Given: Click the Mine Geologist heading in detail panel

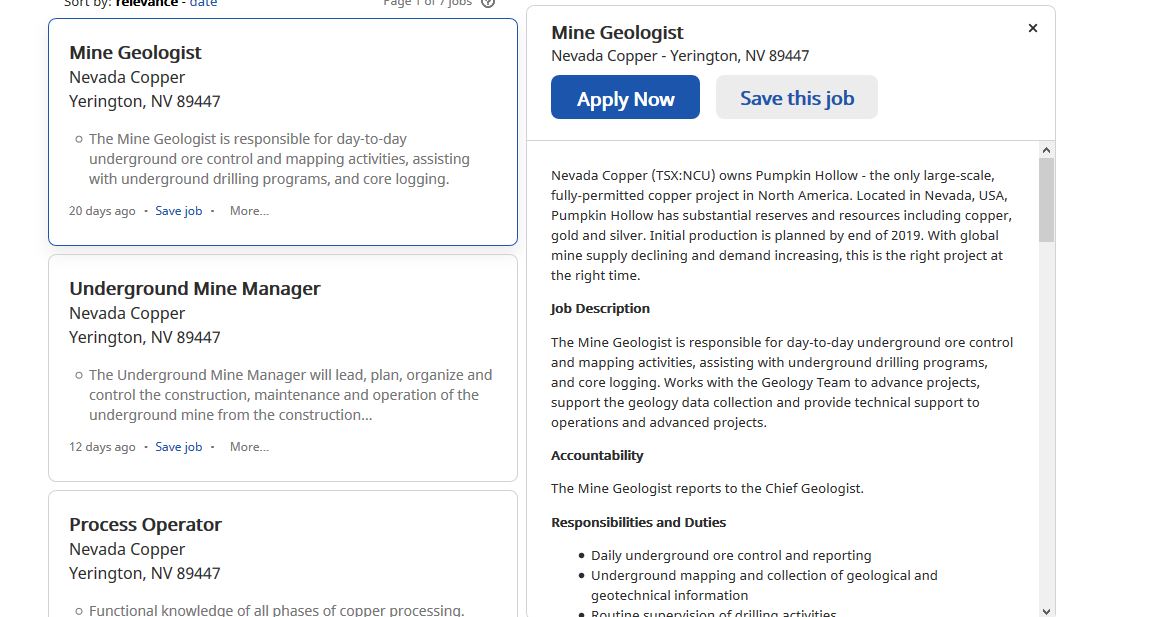Looking at the screenshot, I should click(617, 33).
